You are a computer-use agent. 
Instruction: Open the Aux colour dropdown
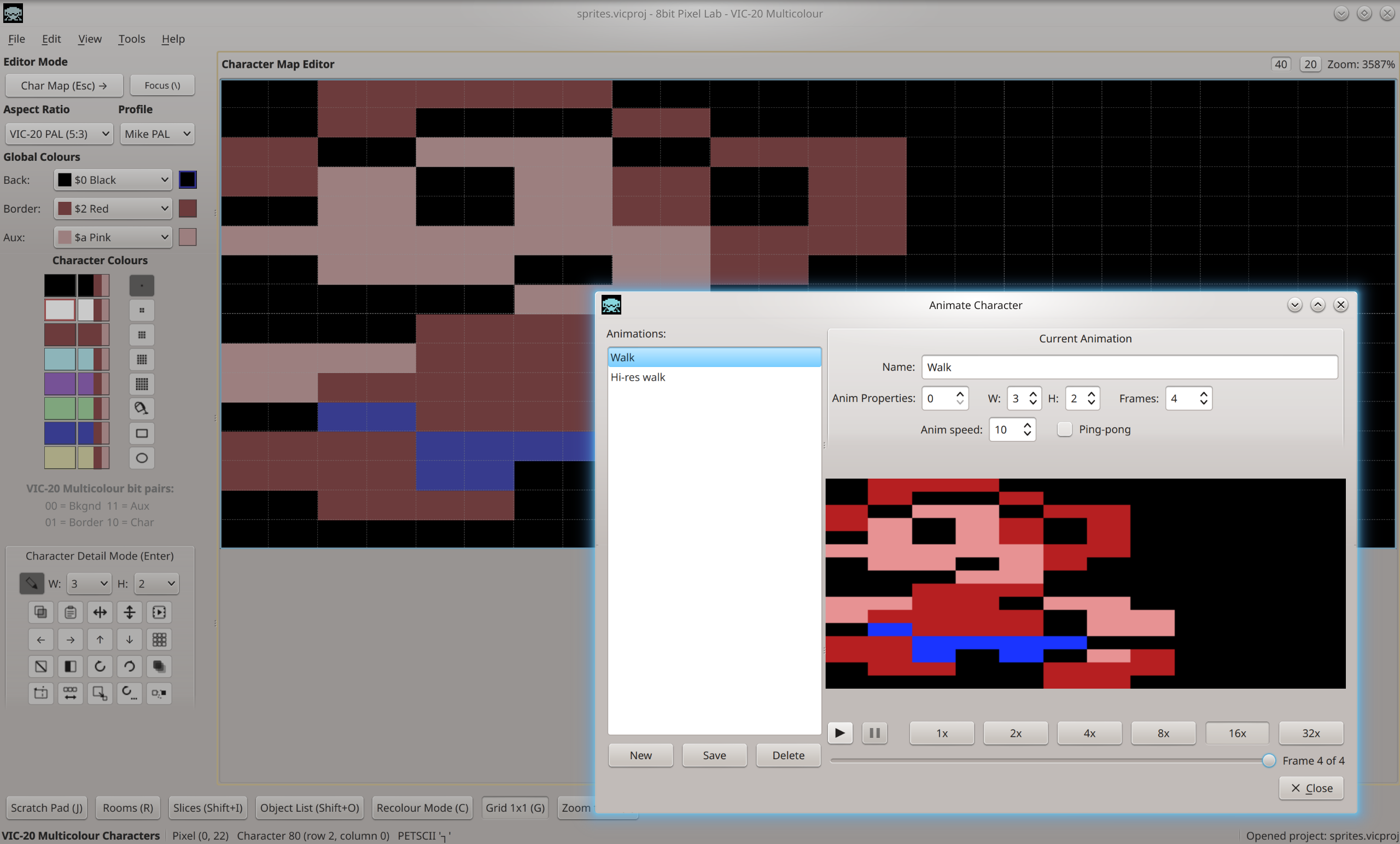(x=113, y=237)
